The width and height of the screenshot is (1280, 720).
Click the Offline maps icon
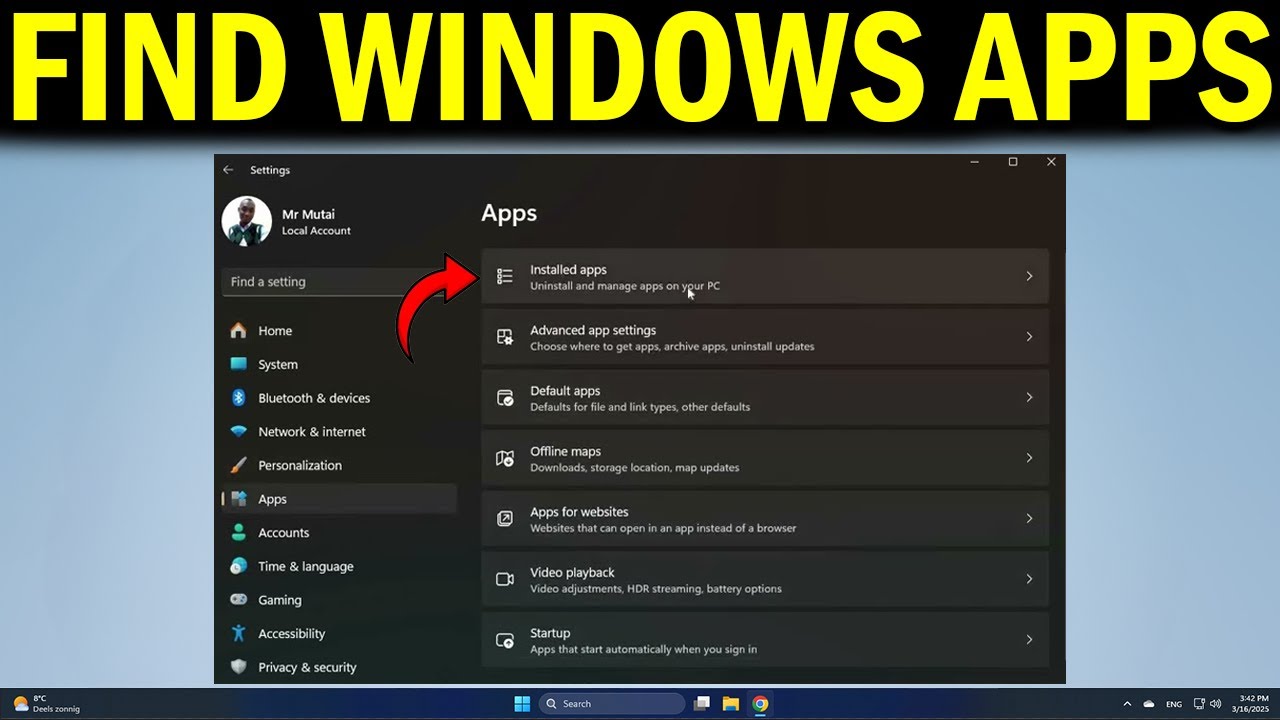point(505,458)
